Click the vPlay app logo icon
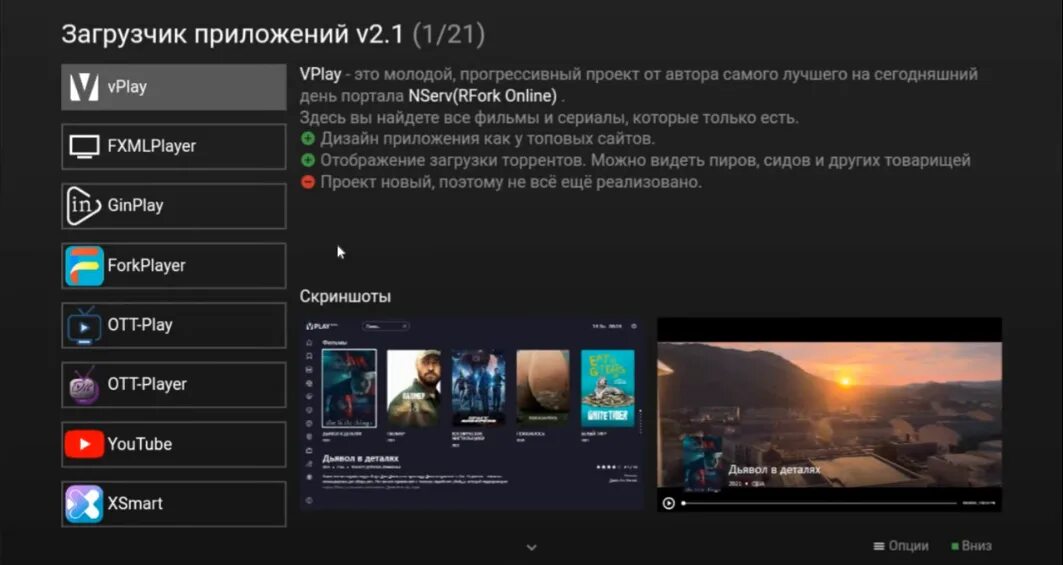This screenshot has height=565, width=1063. click(x=84, y=87)
